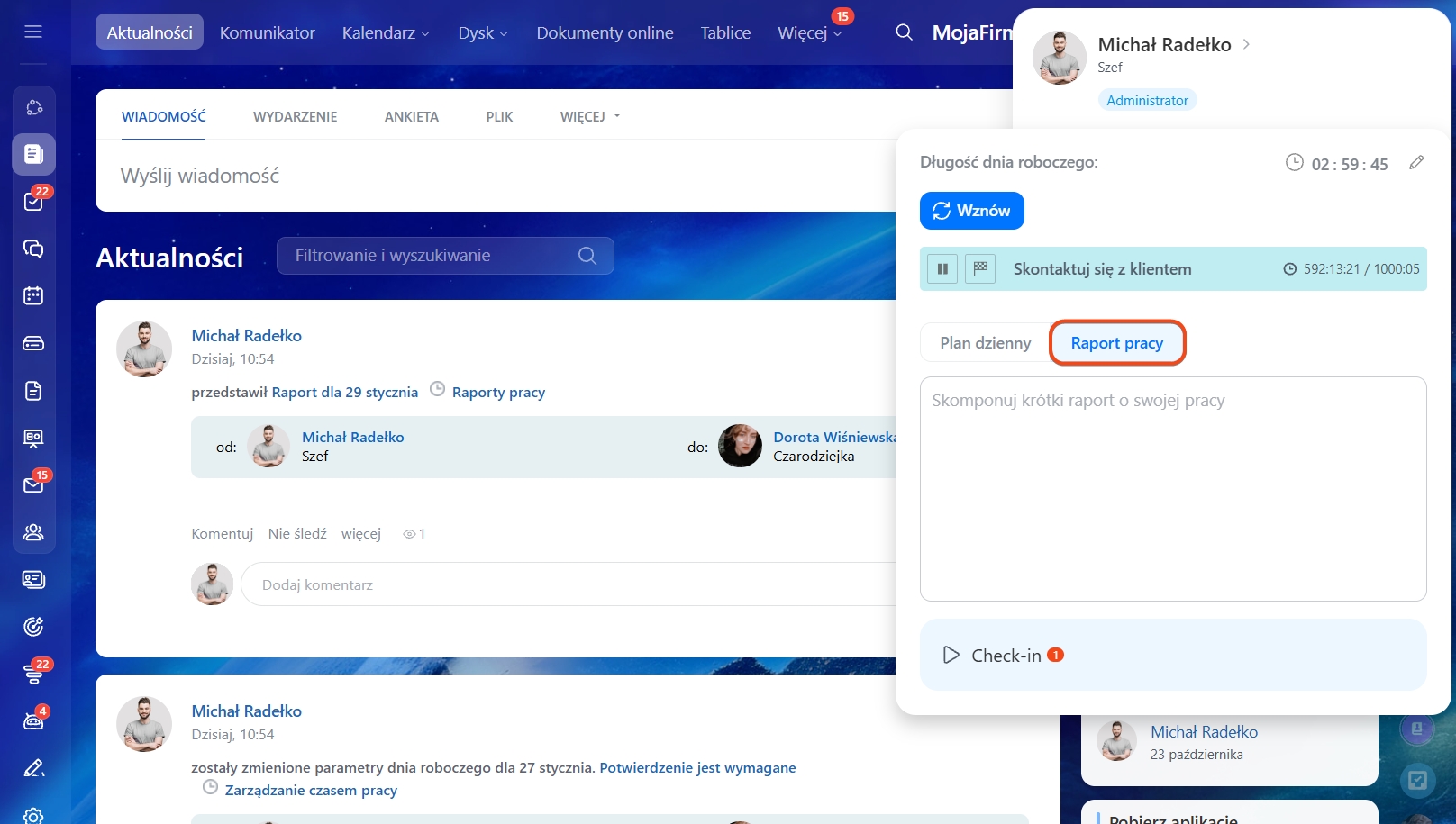Open the hamburger menu in the sidebar
Screen dimensions: 1456x824
pos(33,32)
